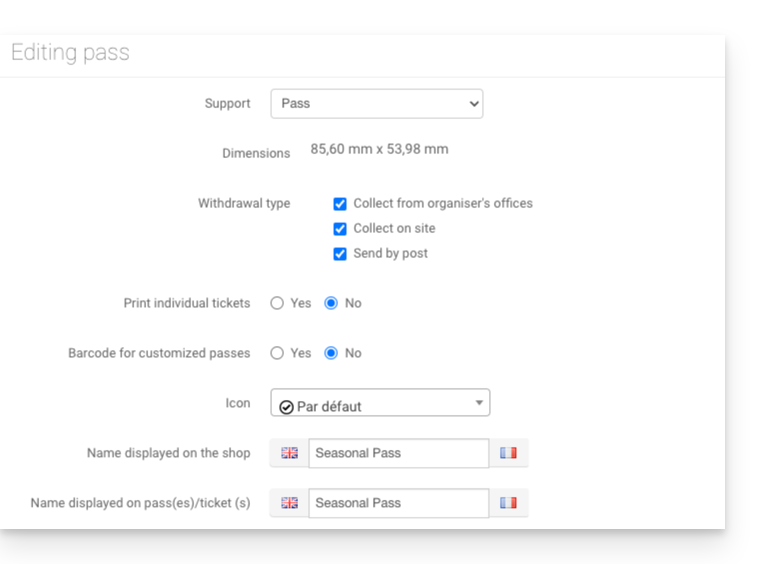Click the Collect on site label
The width and height of the screenshot is (760, 564).
pos(394,229)
